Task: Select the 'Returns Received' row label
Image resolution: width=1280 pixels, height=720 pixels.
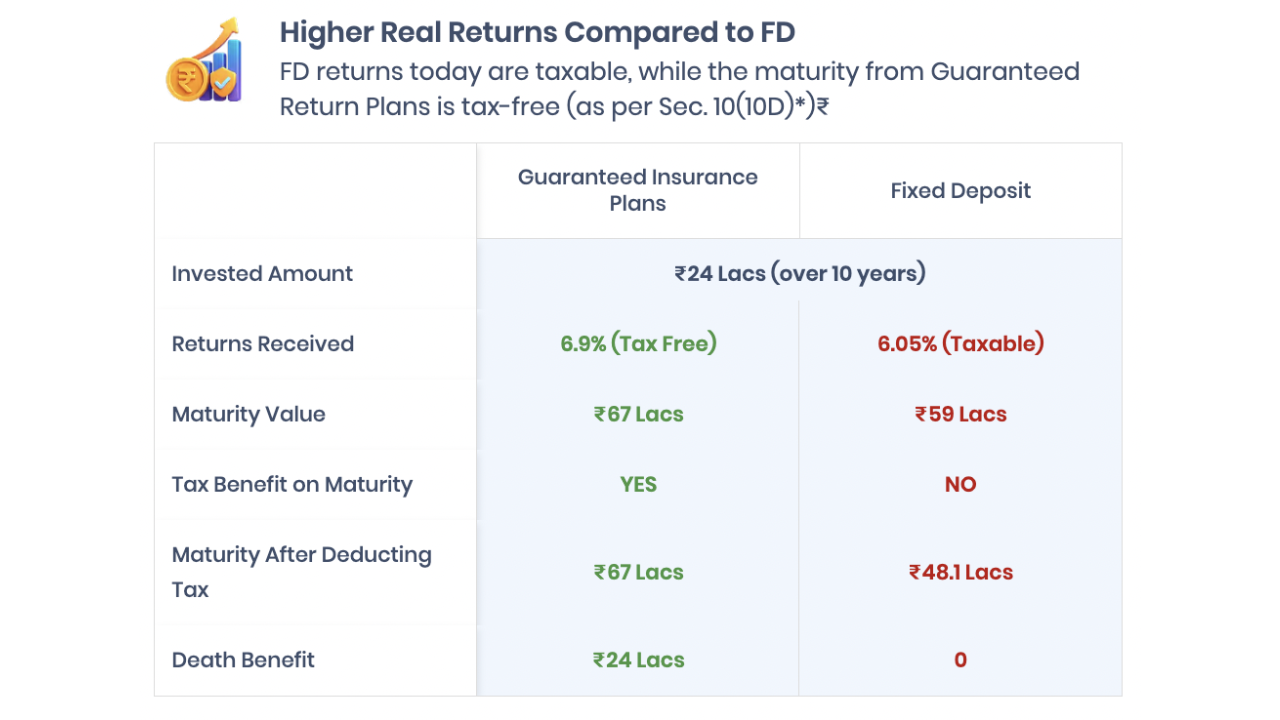Action: 263,344
